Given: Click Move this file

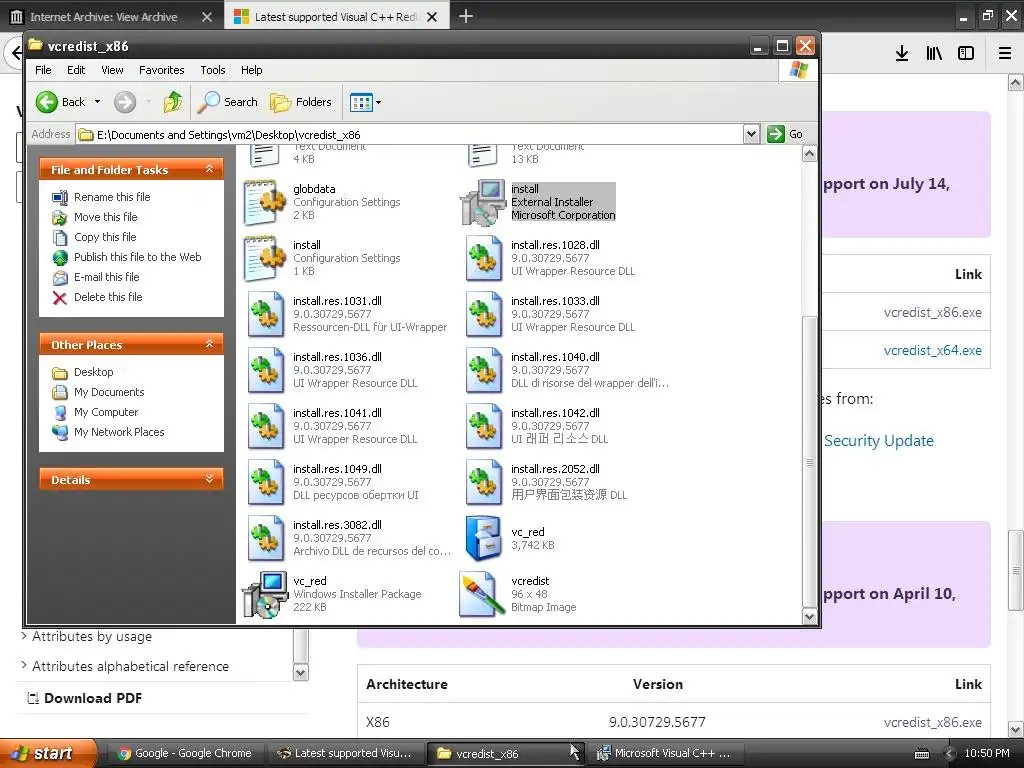Looking at the screenshot, I should tap(105, 217).
